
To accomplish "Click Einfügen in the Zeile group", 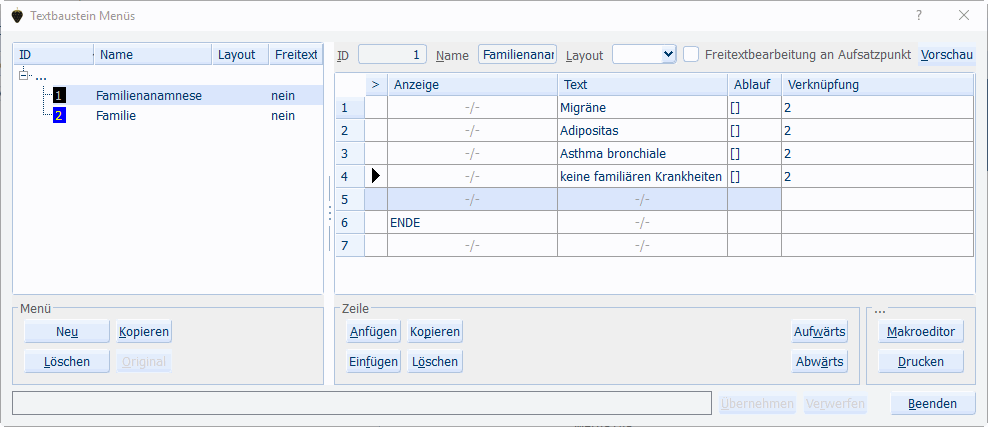I will pyautogui.click(x=373, y=362).
